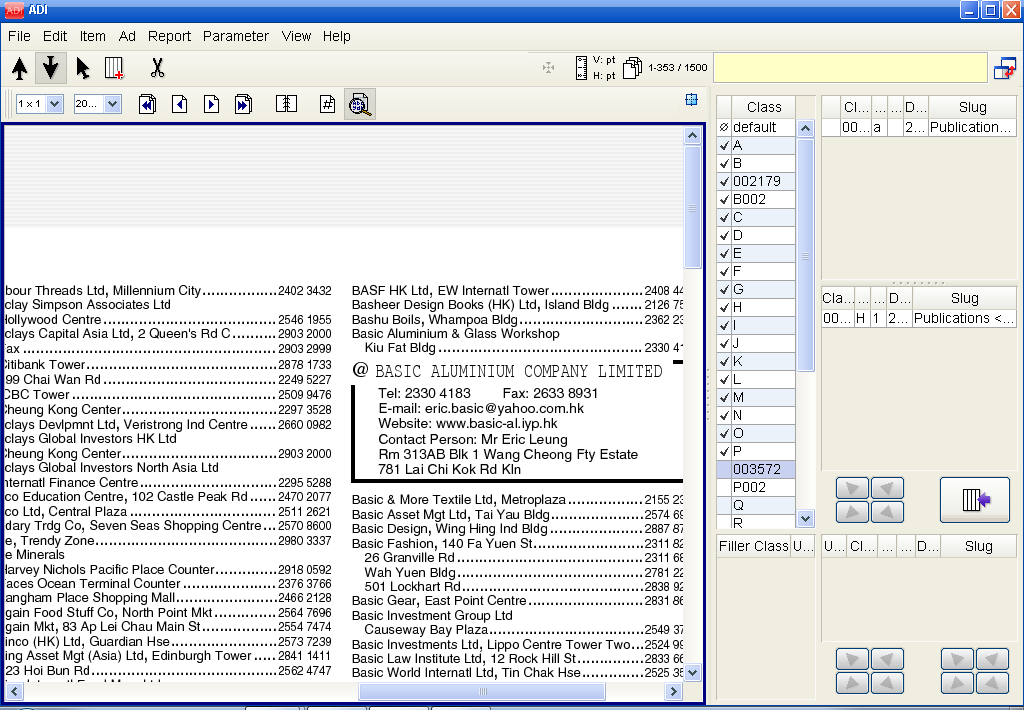Uncheck the 002179 class checkmark

pos(724,182)
